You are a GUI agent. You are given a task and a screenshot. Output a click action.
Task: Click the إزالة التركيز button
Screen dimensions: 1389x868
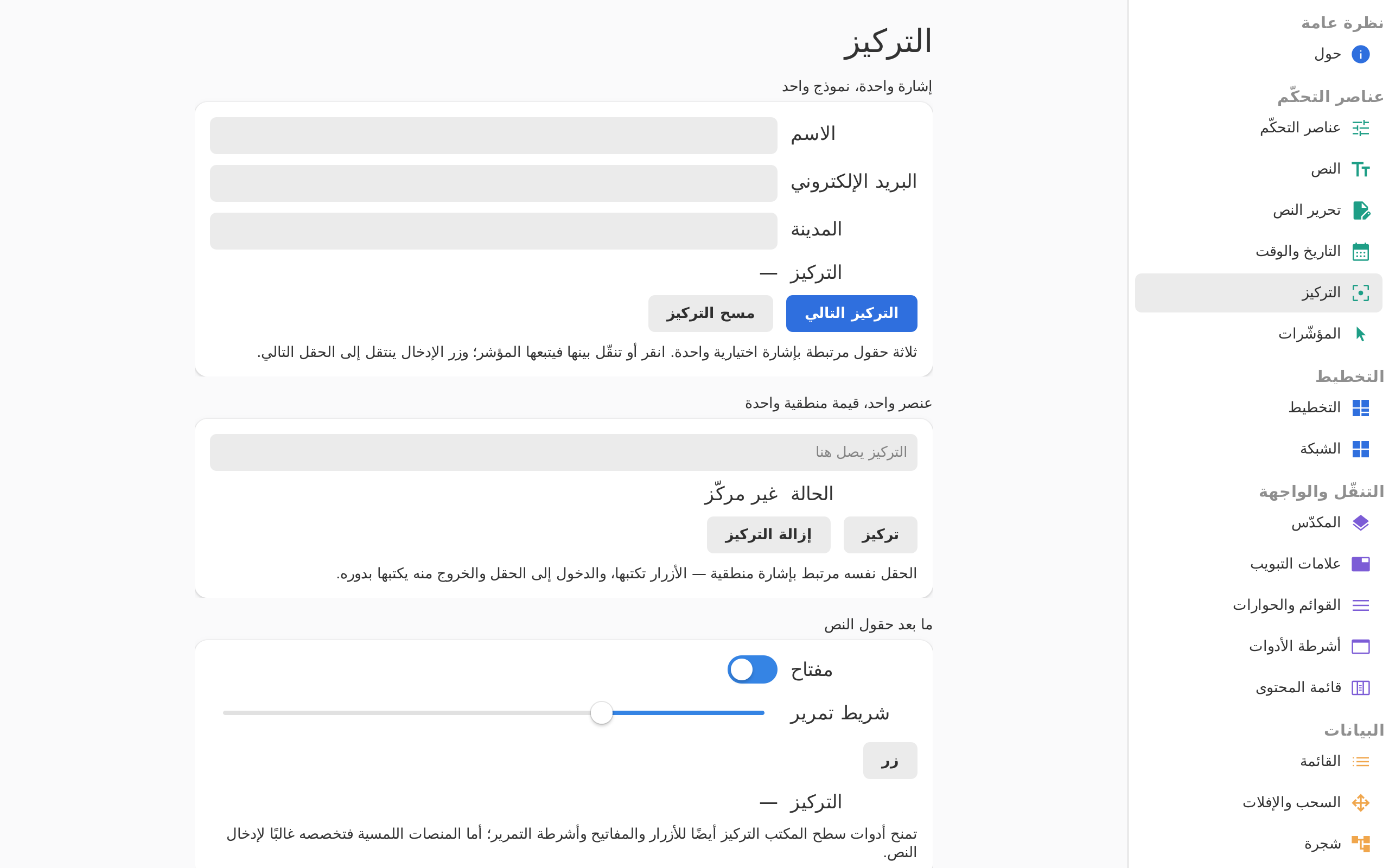coord(768,535)
